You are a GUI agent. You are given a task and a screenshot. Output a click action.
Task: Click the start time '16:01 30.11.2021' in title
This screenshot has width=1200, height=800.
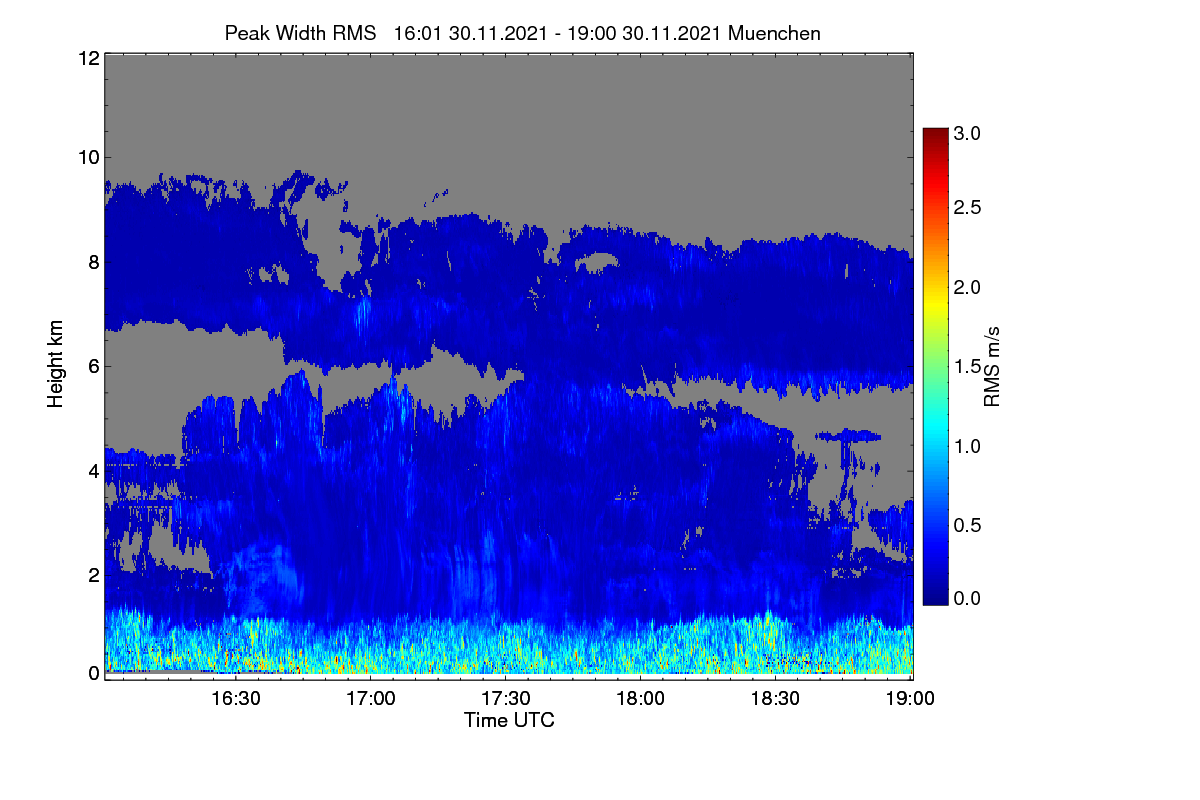click(x=470, y=33)
